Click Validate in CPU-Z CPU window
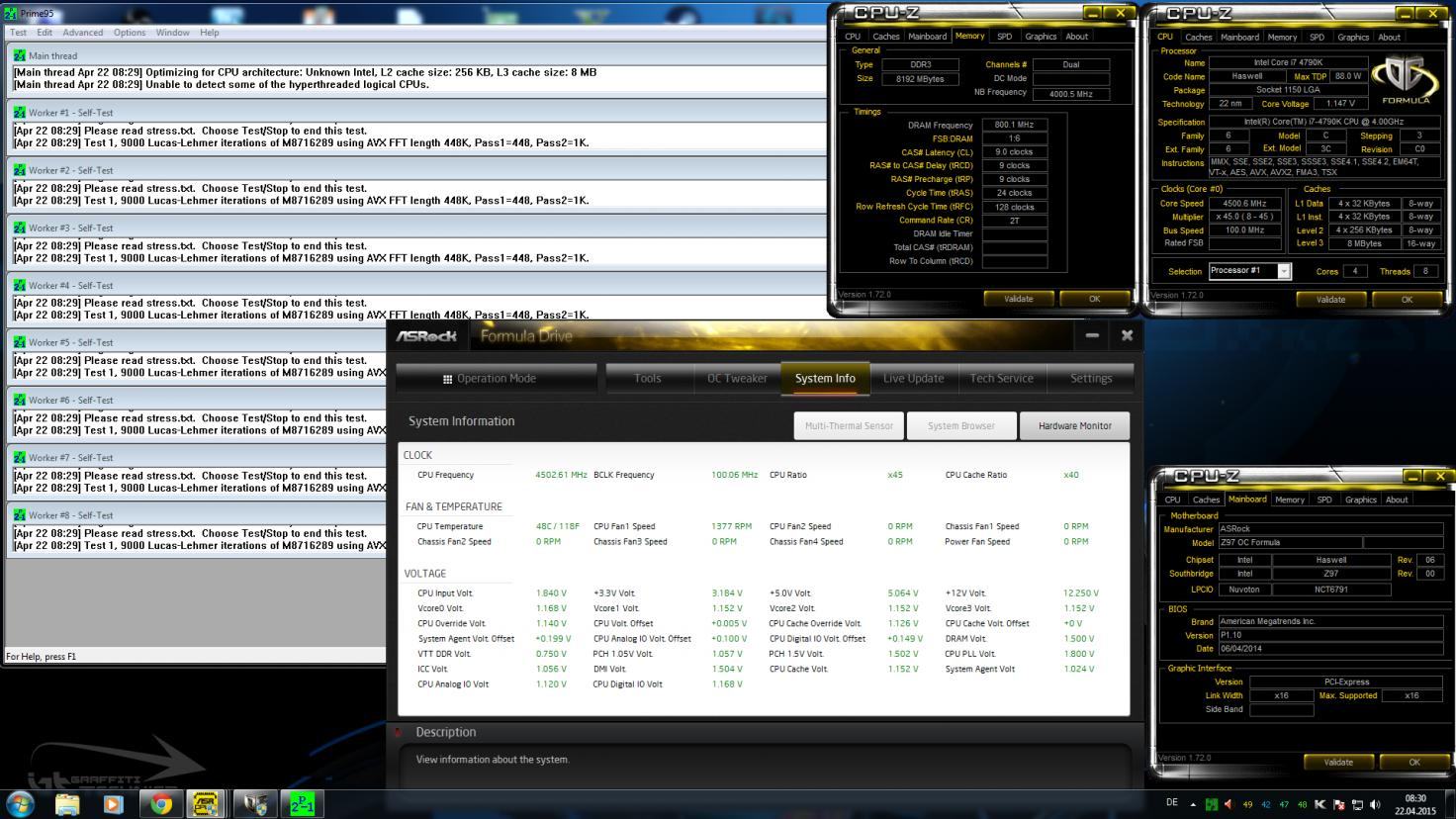1456x819 pixels. click(x=1330, y=299)
